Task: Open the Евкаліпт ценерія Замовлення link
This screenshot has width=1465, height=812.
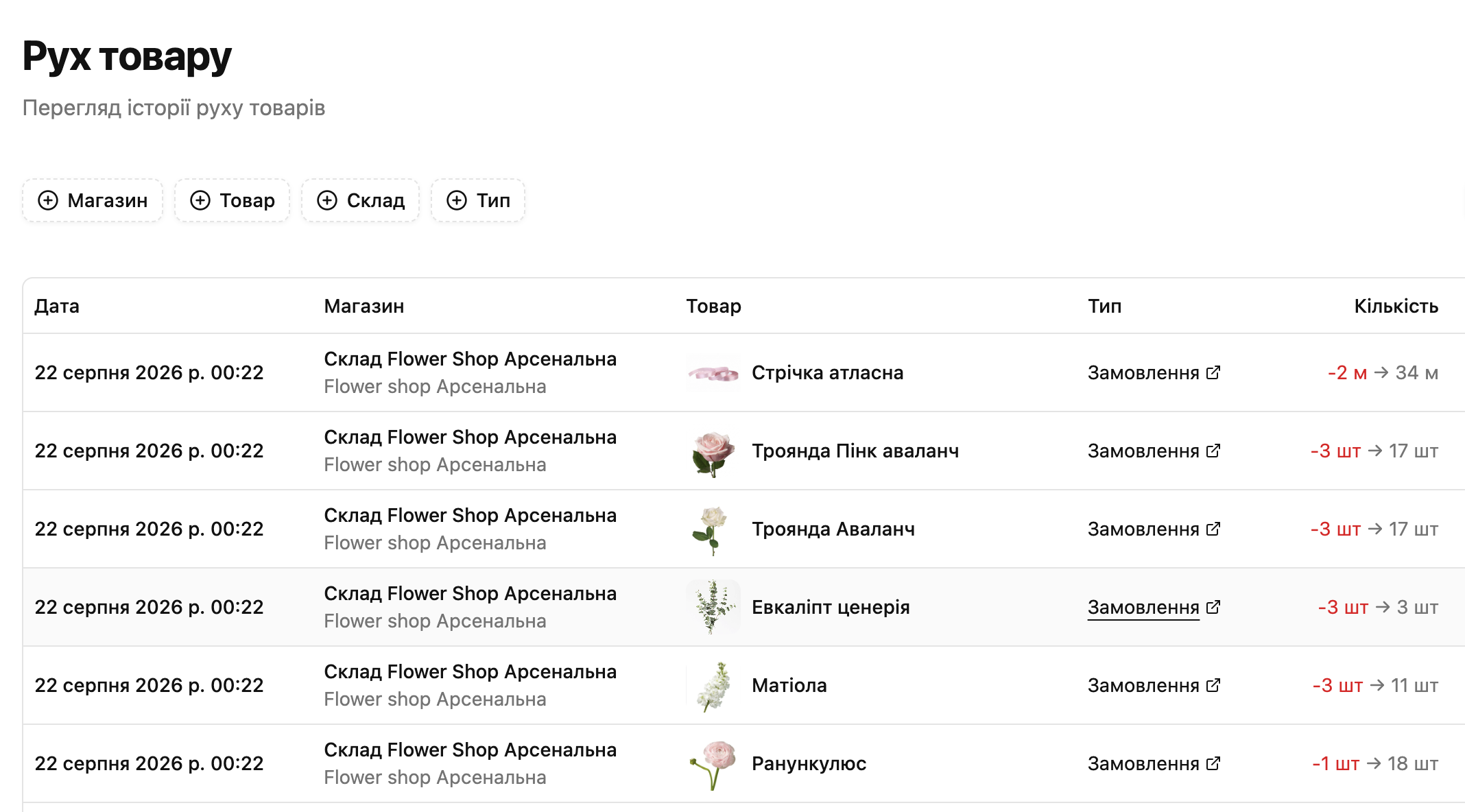Action: (x=1143, y=607)
